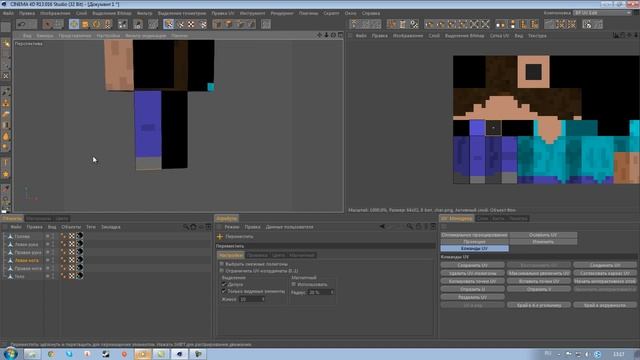This screenshot has height=360, width=640.
Task: Click the pan icon at viewport top-right
Action: pos(320,35)
